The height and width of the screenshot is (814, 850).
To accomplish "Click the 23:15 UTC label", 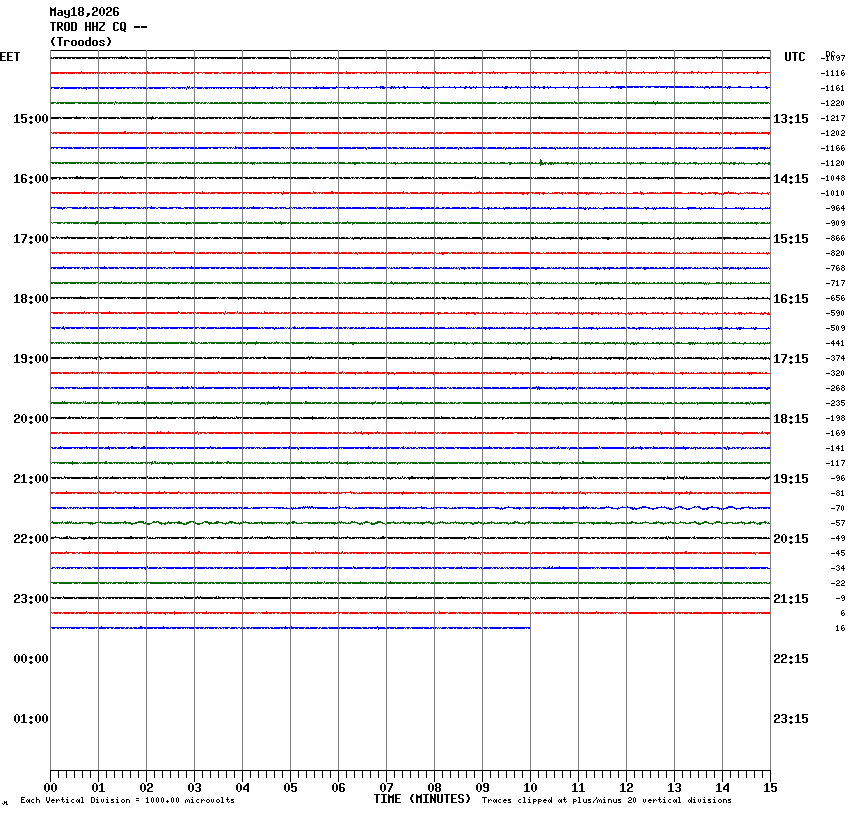I will [790, 719].
